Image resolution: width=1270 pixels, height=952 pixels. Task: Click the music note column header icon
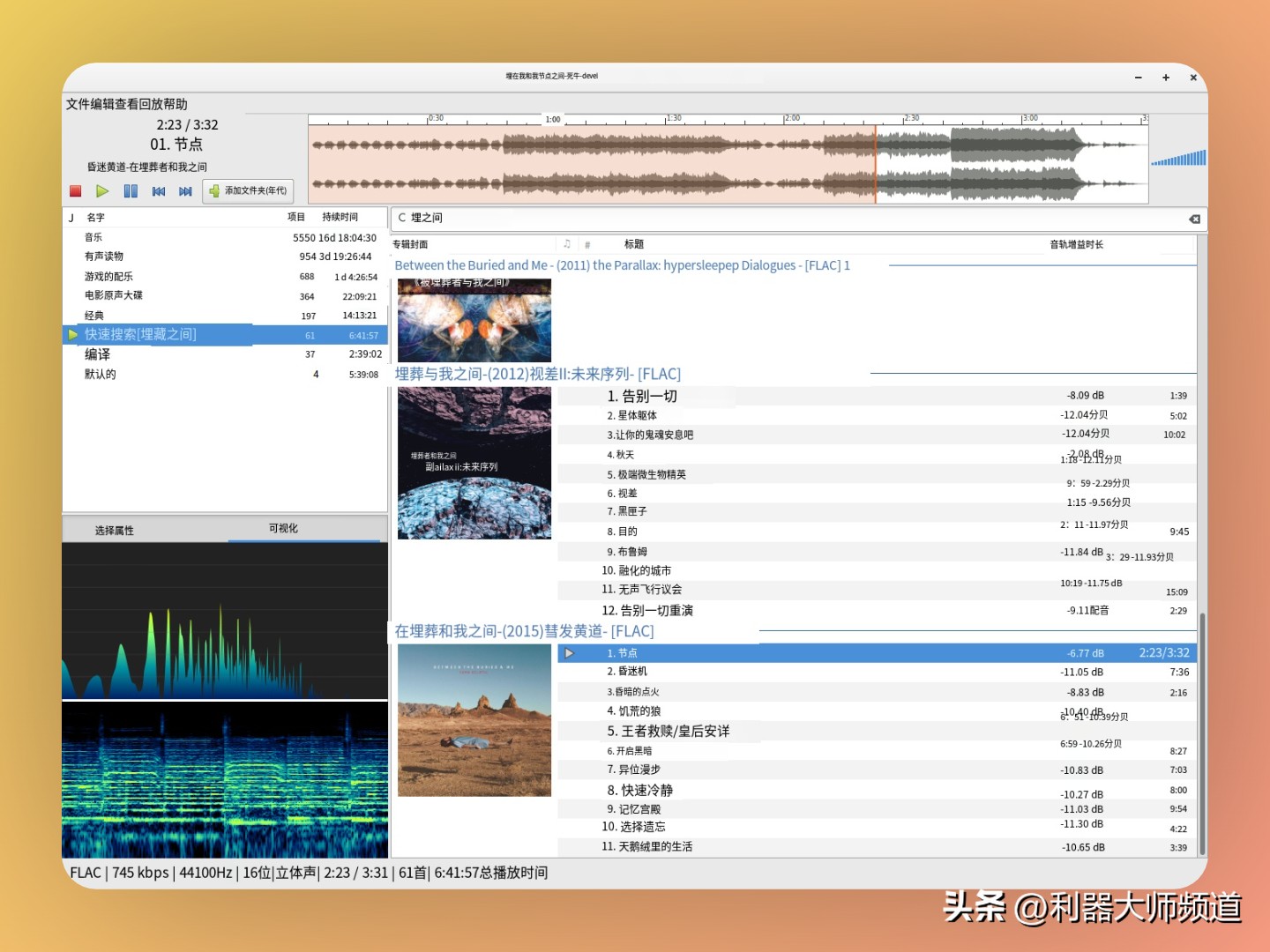[567, 244]
